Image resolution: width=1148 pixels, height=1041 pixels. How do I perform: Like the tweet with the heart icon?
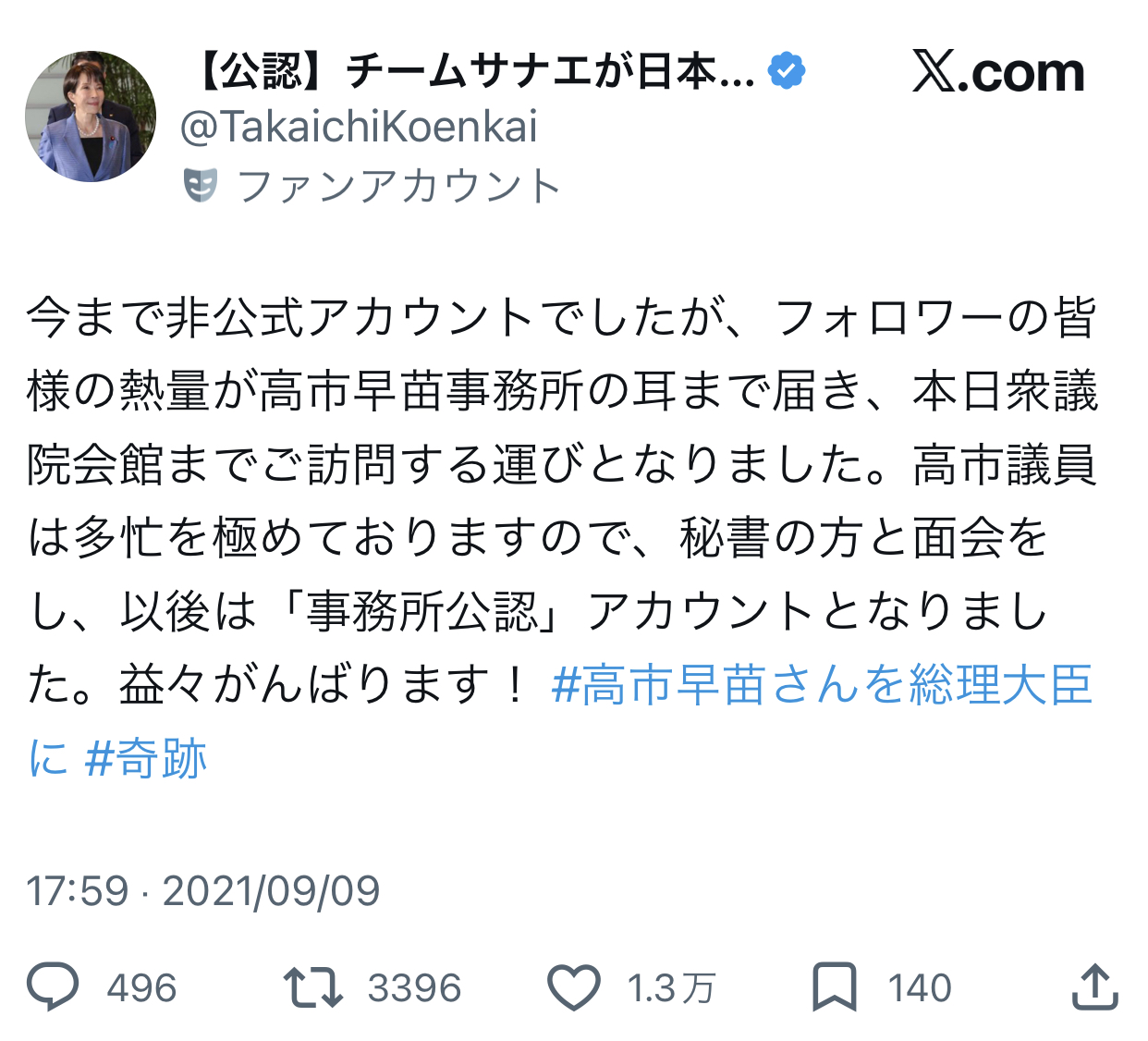[574, 986]
